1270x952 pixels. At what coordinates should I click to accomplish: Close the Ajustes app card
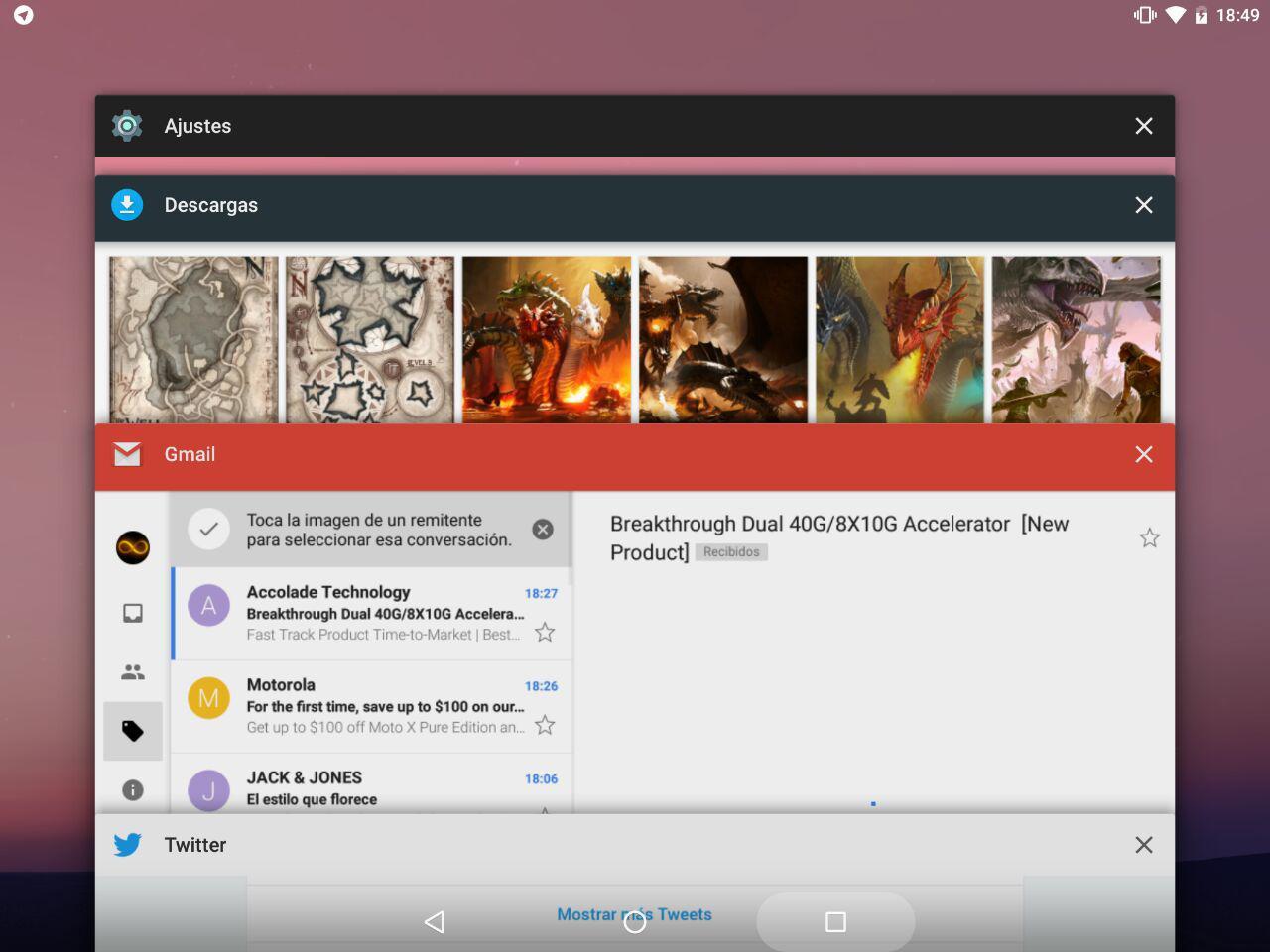1144,126
